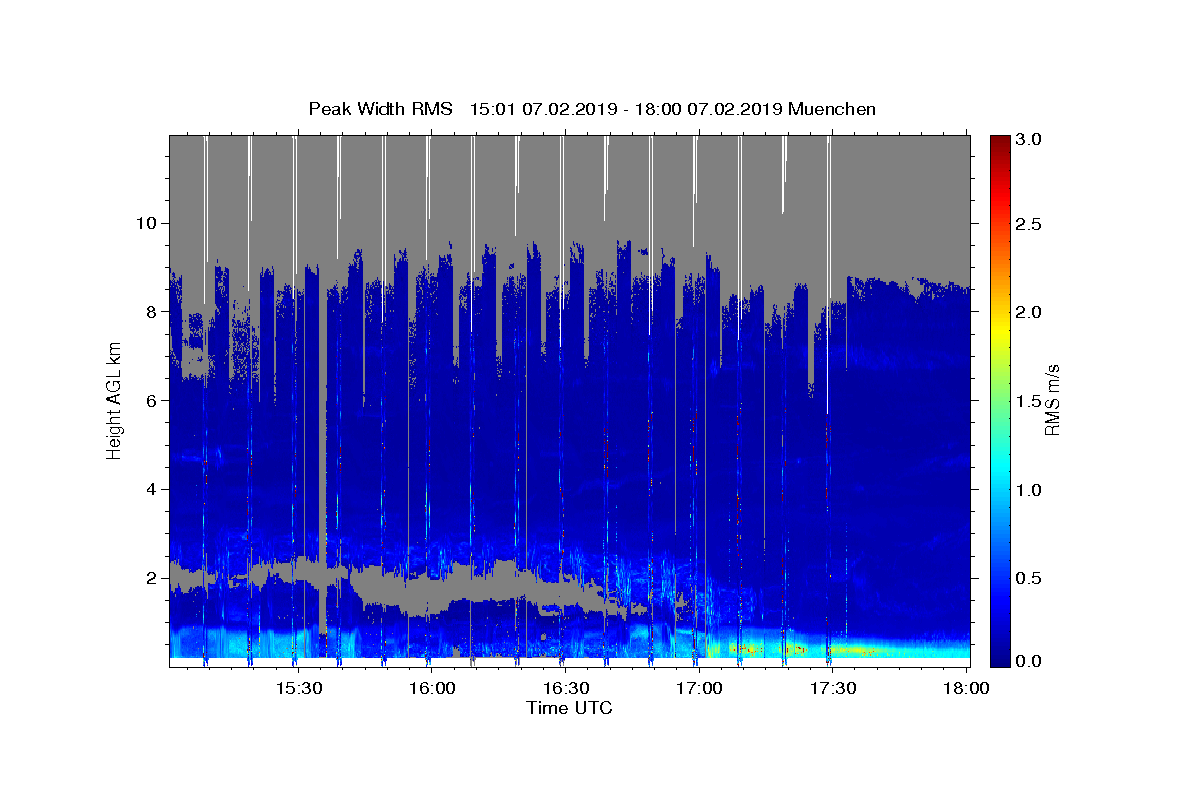Click the 15:30 time tick label
This screenshot has width=1200, height=800.
[298, 688]
